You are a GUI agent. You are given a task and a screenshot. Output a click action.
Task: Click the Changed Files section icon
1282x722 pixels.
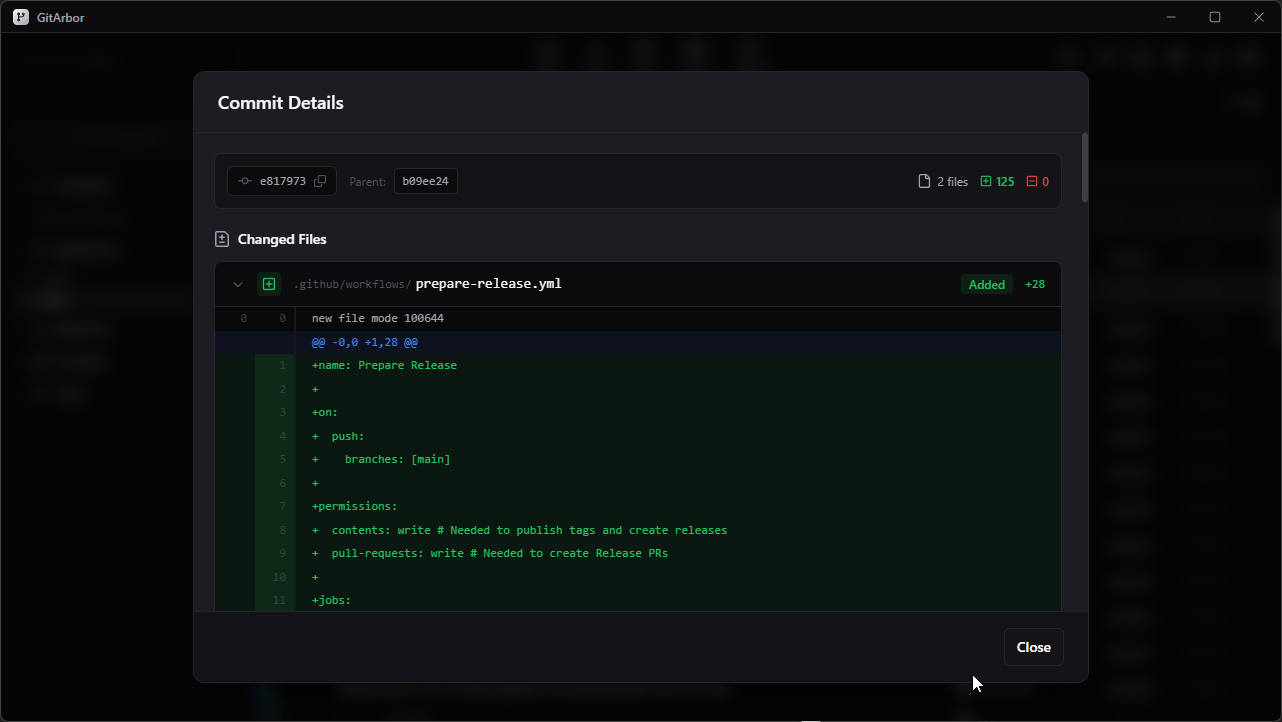pos(222,239)
